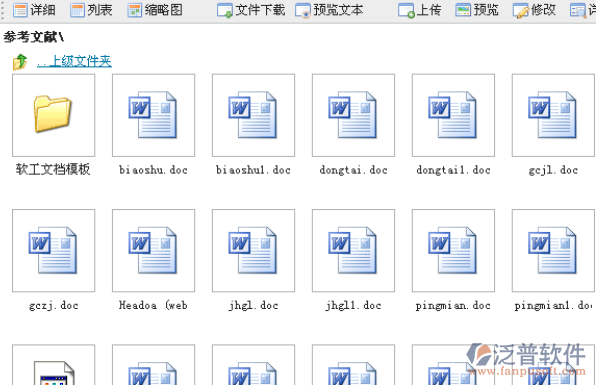This screenshot has height=387, width=596.
Task: Select the dongtai.doc file
Action: click(353, 115)
